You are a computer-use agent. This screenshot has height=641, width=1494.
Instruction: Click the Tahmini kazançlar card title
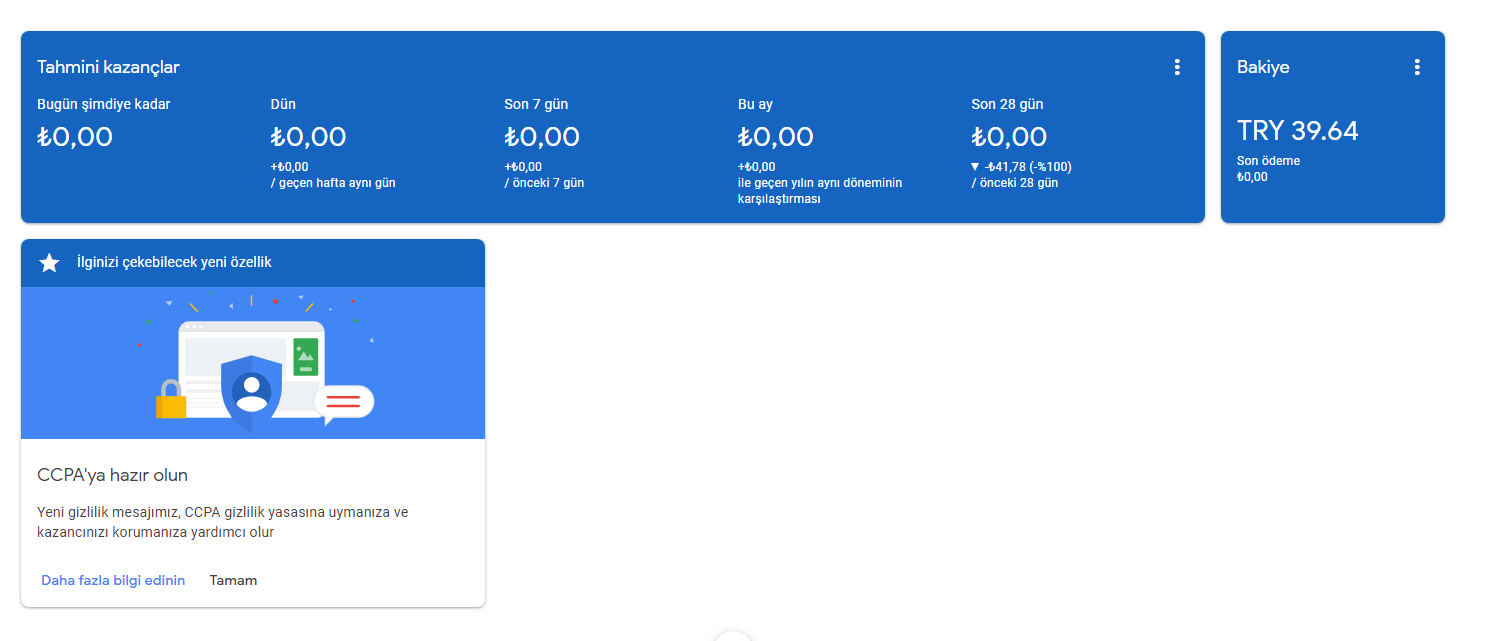tap(108, 67)
